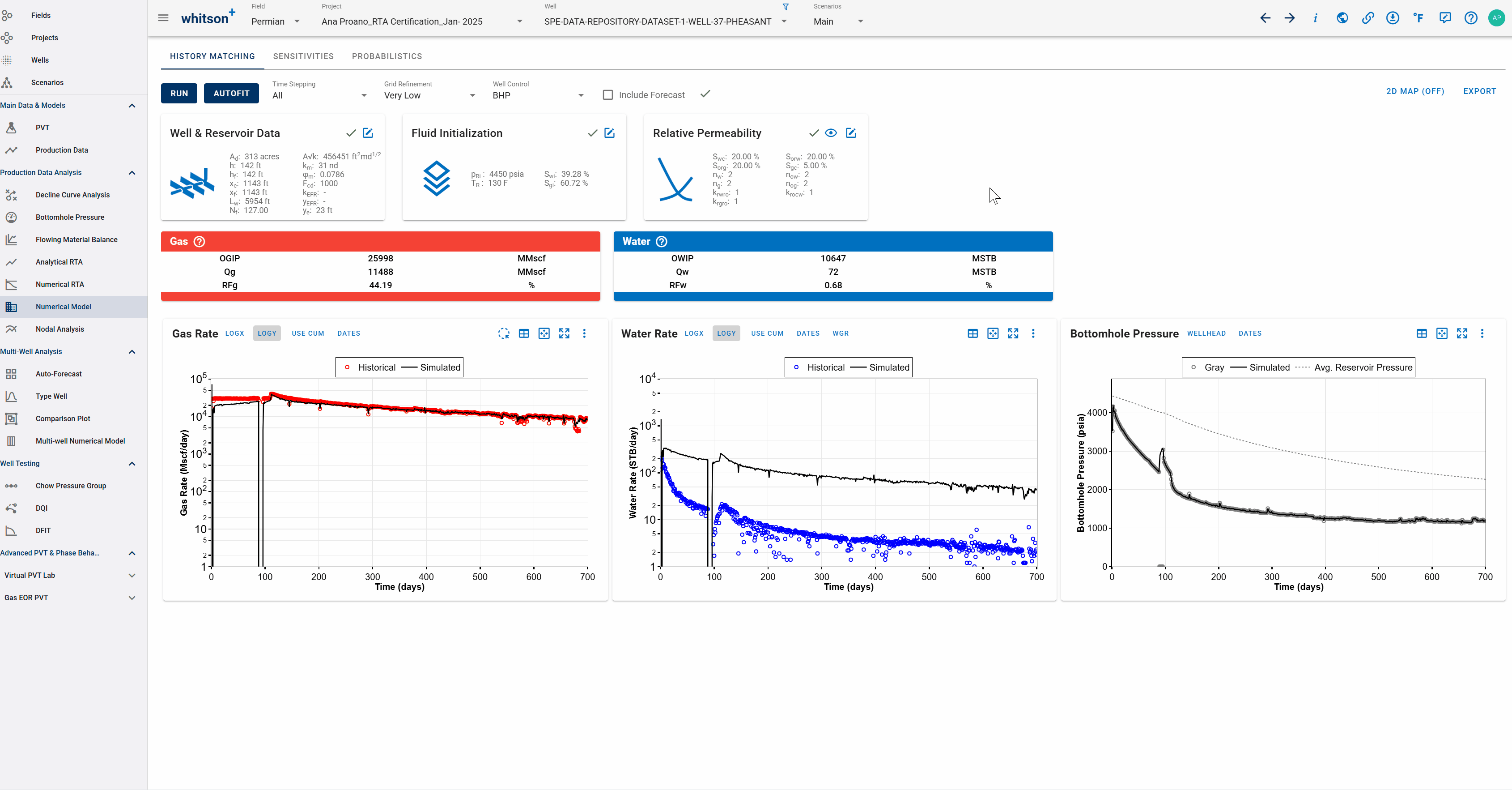The height and width of the screenshot is (790, 1512).
Task: Go forward with the right arrow icon
Action: (1290, 18)
